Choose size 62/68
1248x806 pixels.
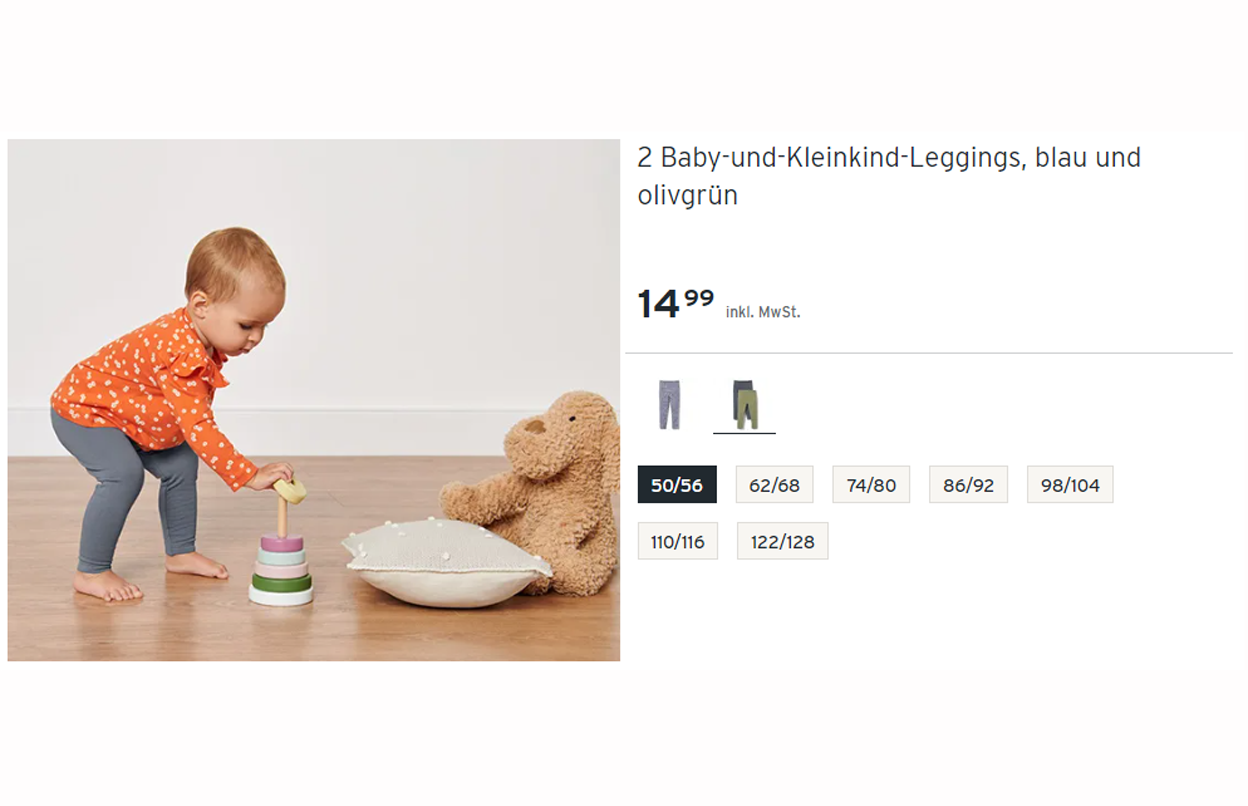(774, 485)
